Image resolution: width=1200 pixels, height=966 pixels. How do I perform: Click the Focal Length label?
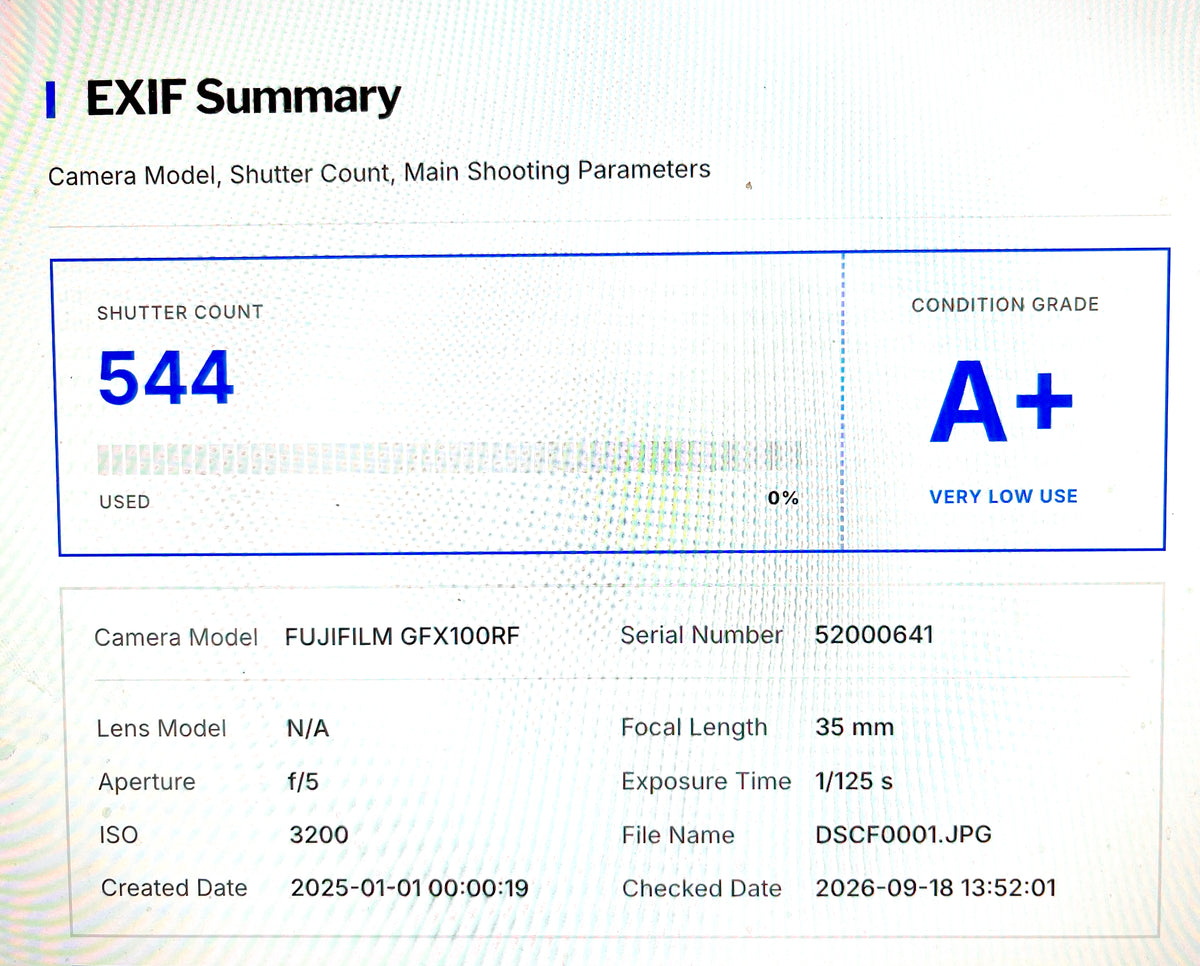[x=695, y=728]
